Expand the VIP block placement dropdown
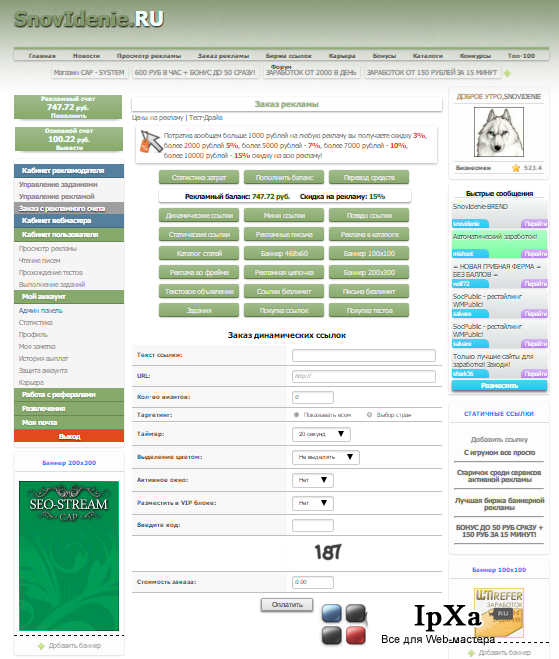This screenshot has height=659, width=559. tap(313, 503)
